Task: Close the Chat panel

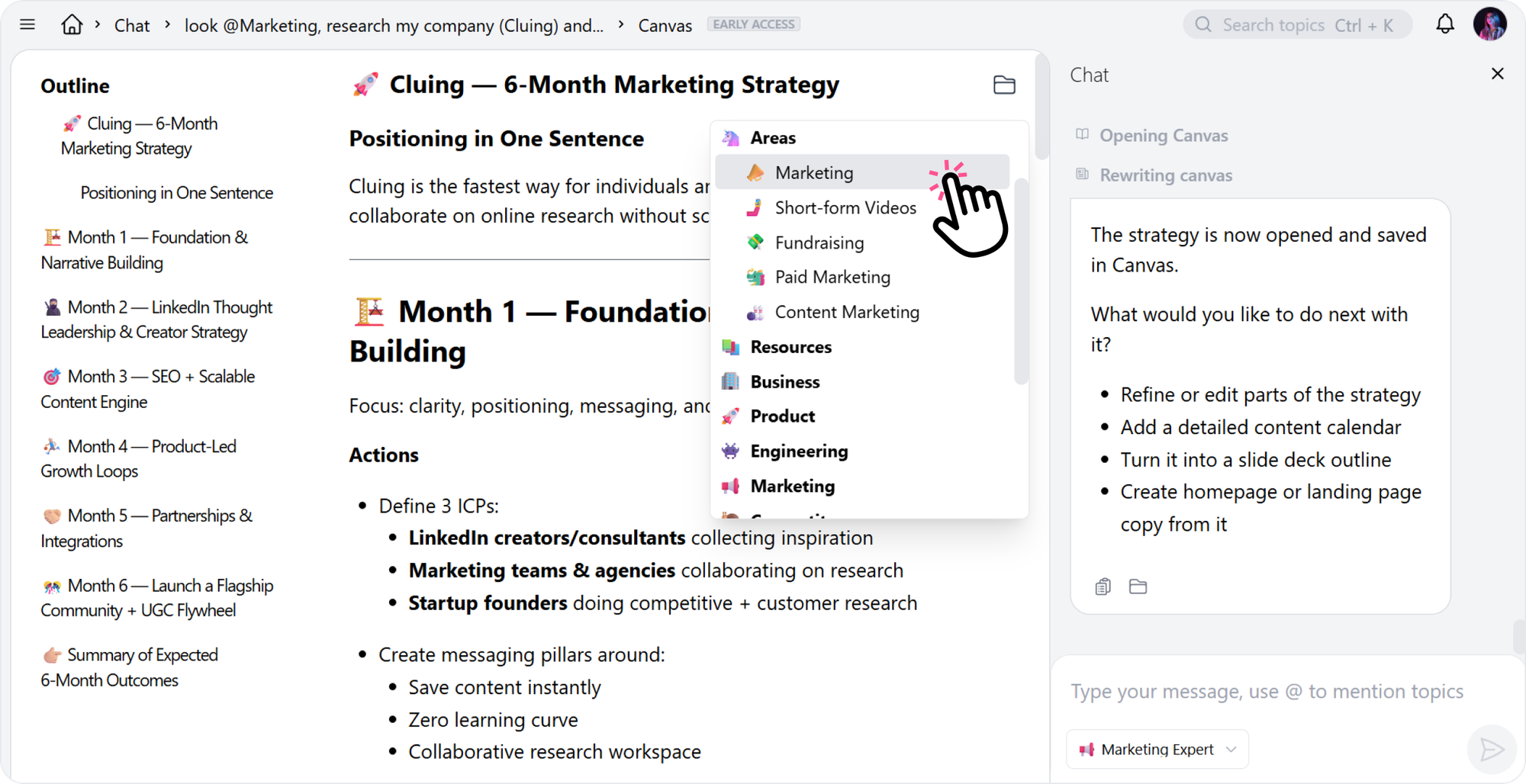Action: click(x=1497, y=73)
